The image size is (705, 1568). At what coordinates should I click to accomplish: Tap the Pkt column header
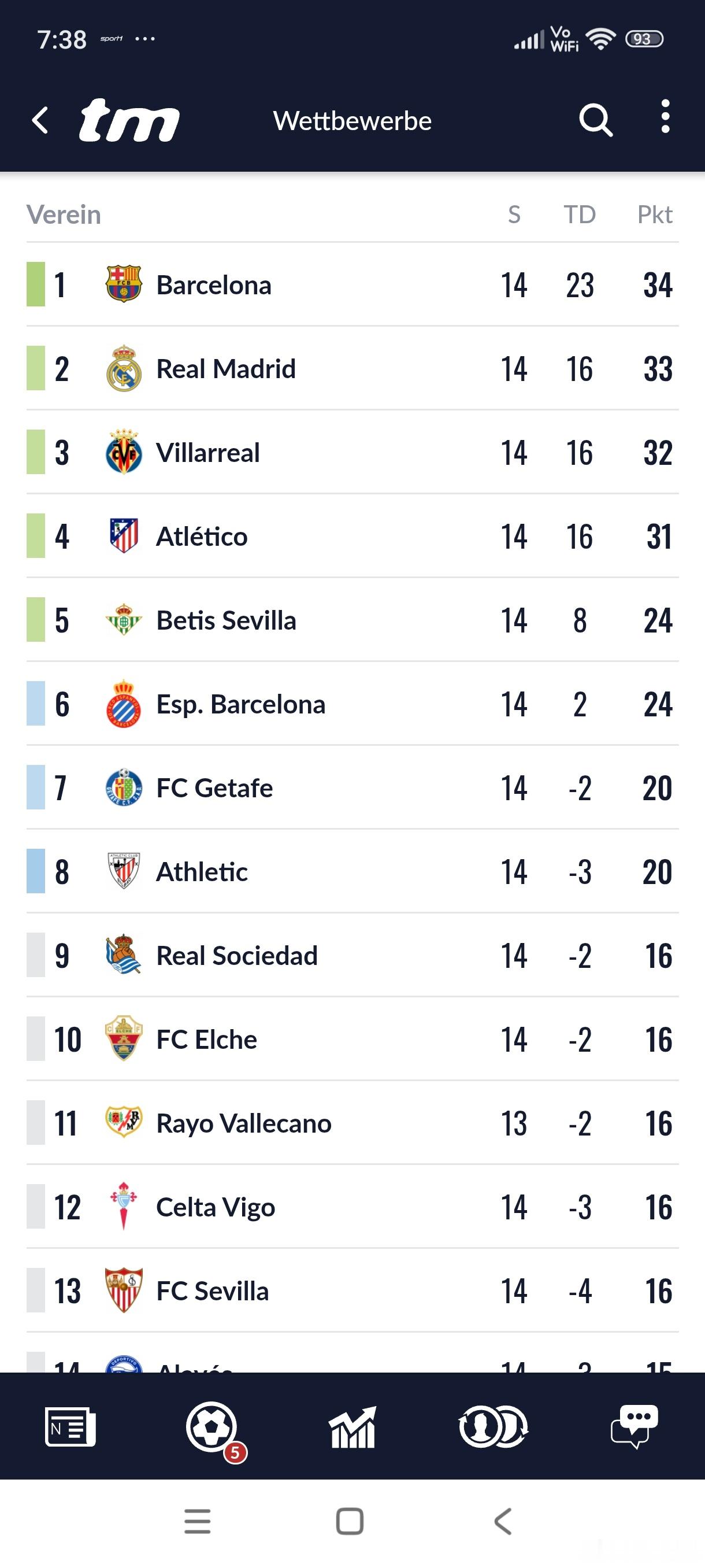click(x=655, y=215)
